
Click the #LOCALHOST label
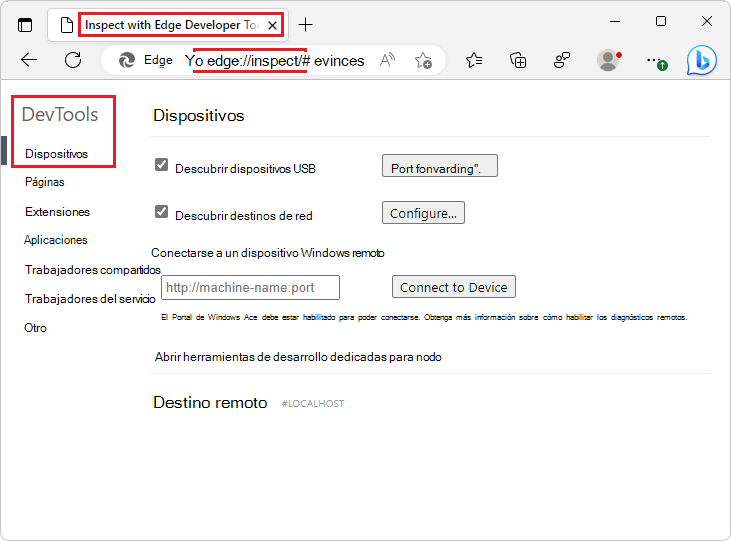pyautogui.click(x=313, y=404)
